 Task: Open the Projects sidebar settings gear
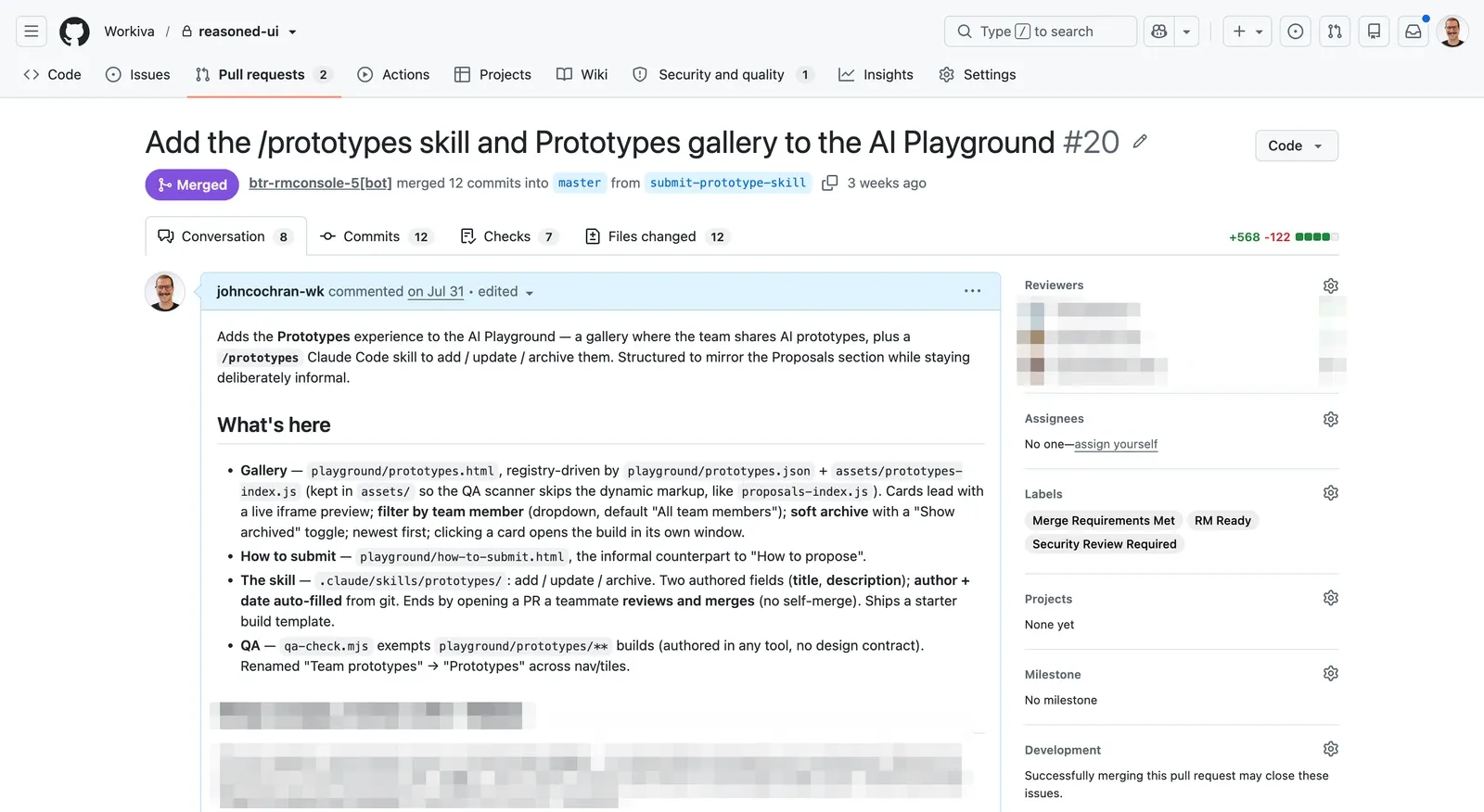[1330, 599]
